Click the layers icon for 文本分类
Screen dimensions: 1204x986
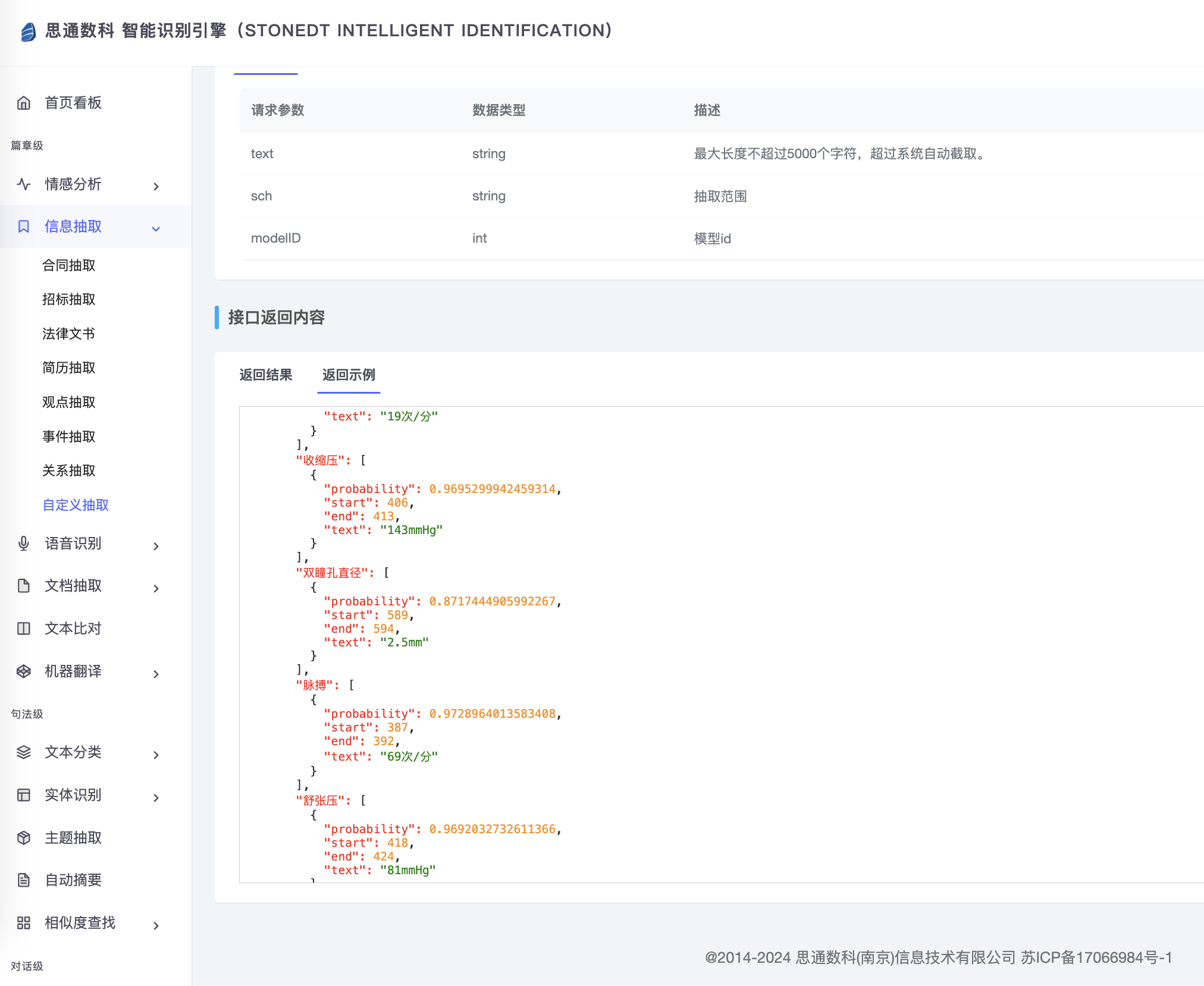(x=24, y=752)
